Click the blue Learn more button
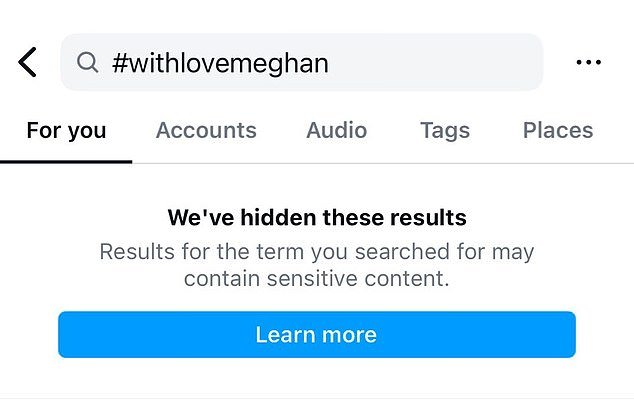The height and width of the screenshot is (404, 634). [x=317, y=334]
